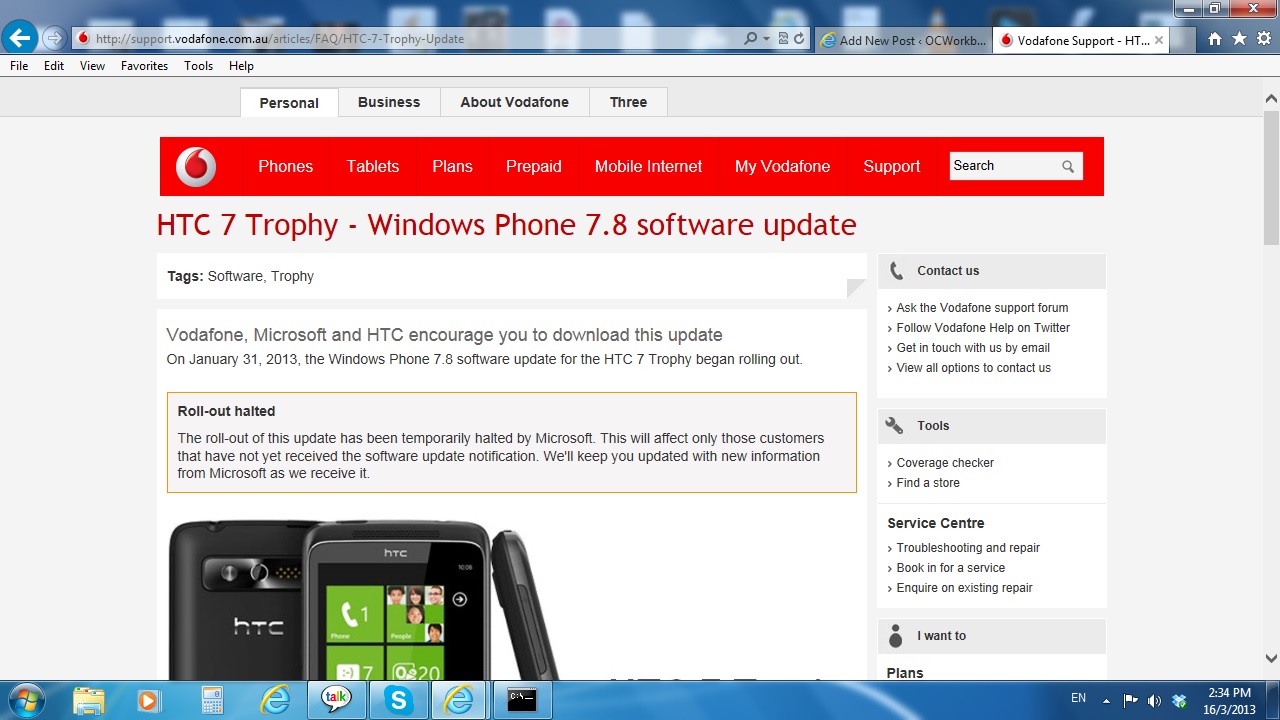This screenshot has height=720, width=1280.
Task: Open Enquire on existing repair link
Action: coord(964,588)
